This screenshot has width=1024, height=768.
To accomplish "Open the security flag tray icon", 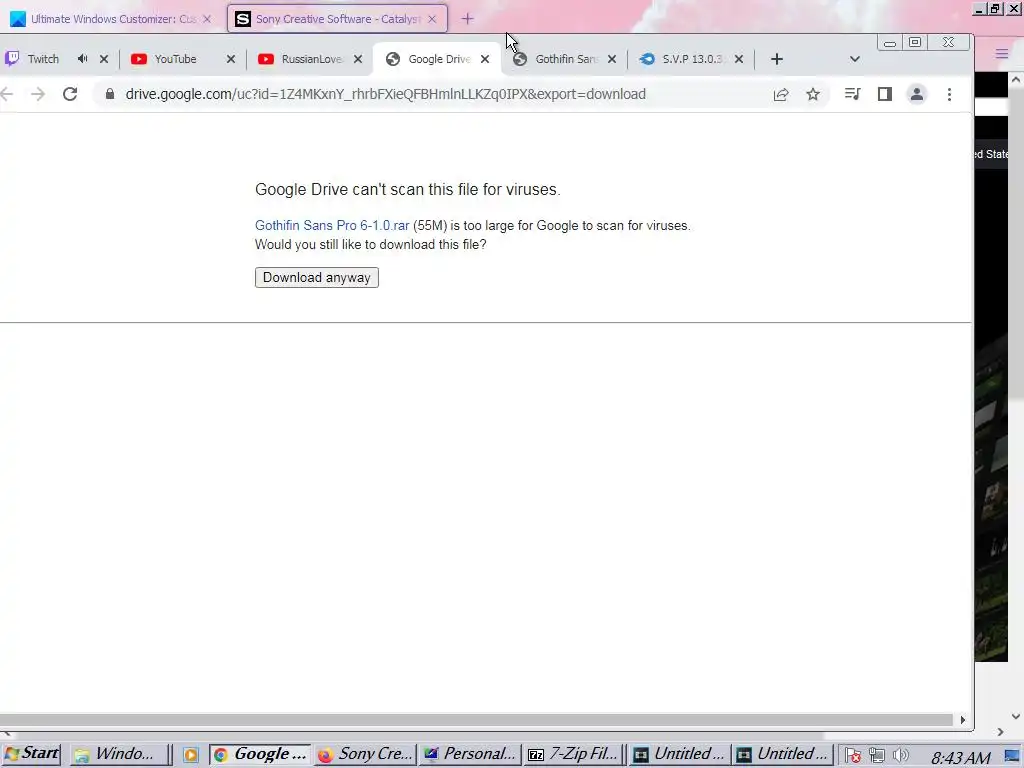I will click(852, 756).
